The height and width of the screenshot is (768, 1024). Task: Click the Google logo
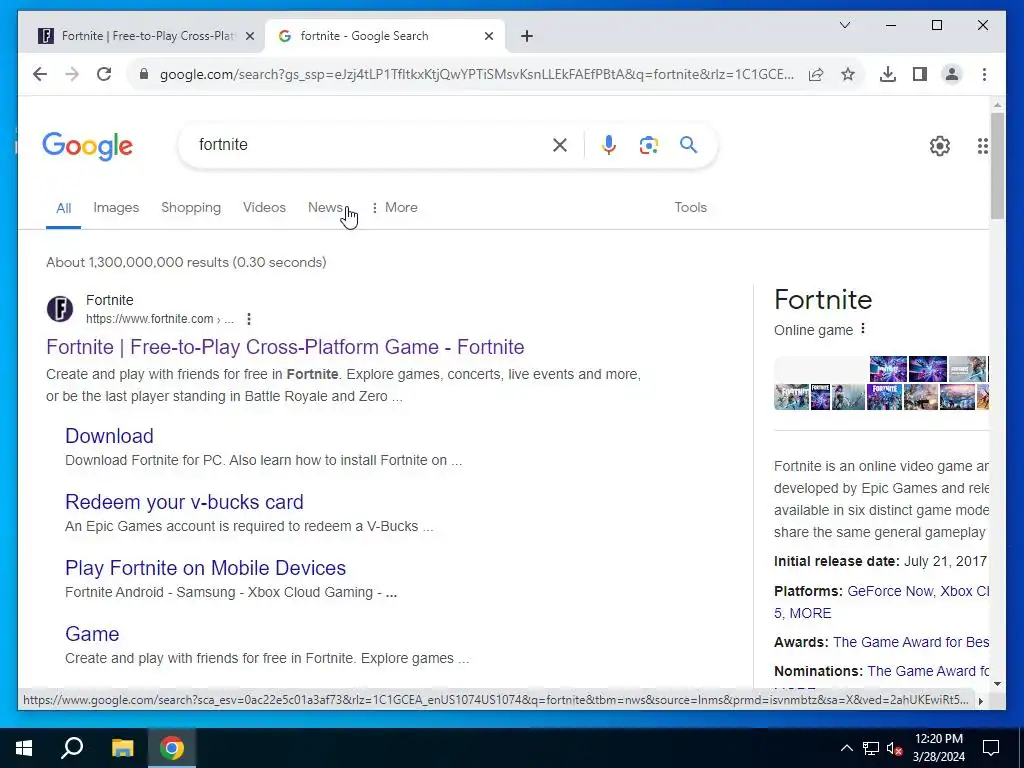88,146
